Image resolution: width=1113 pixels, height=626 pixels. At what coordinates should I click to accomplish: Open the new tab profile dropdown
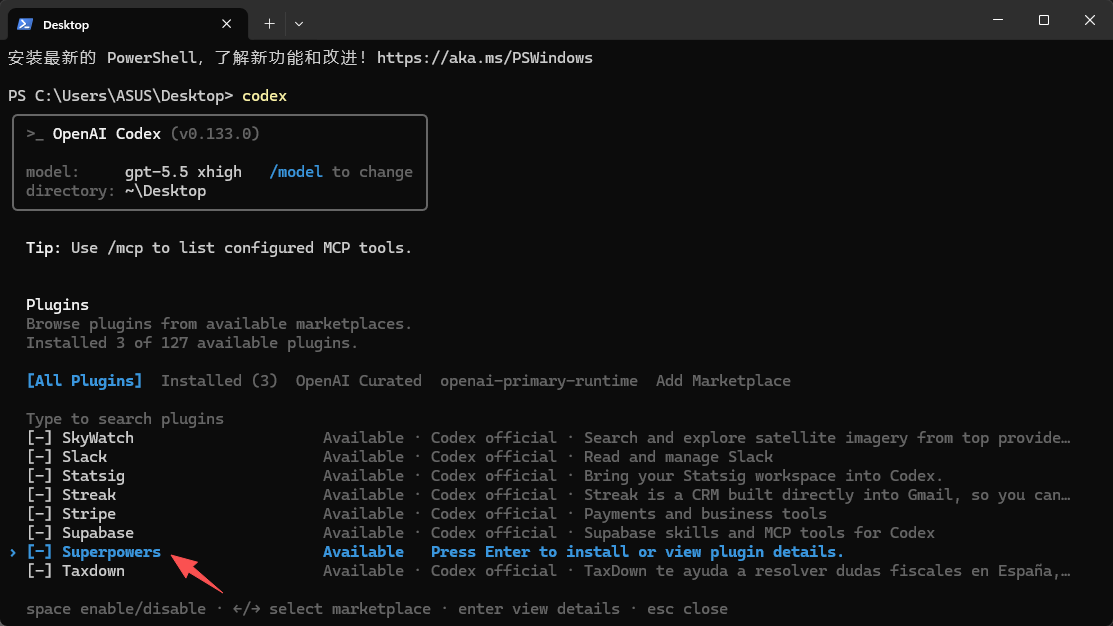(x=299, y=24)
